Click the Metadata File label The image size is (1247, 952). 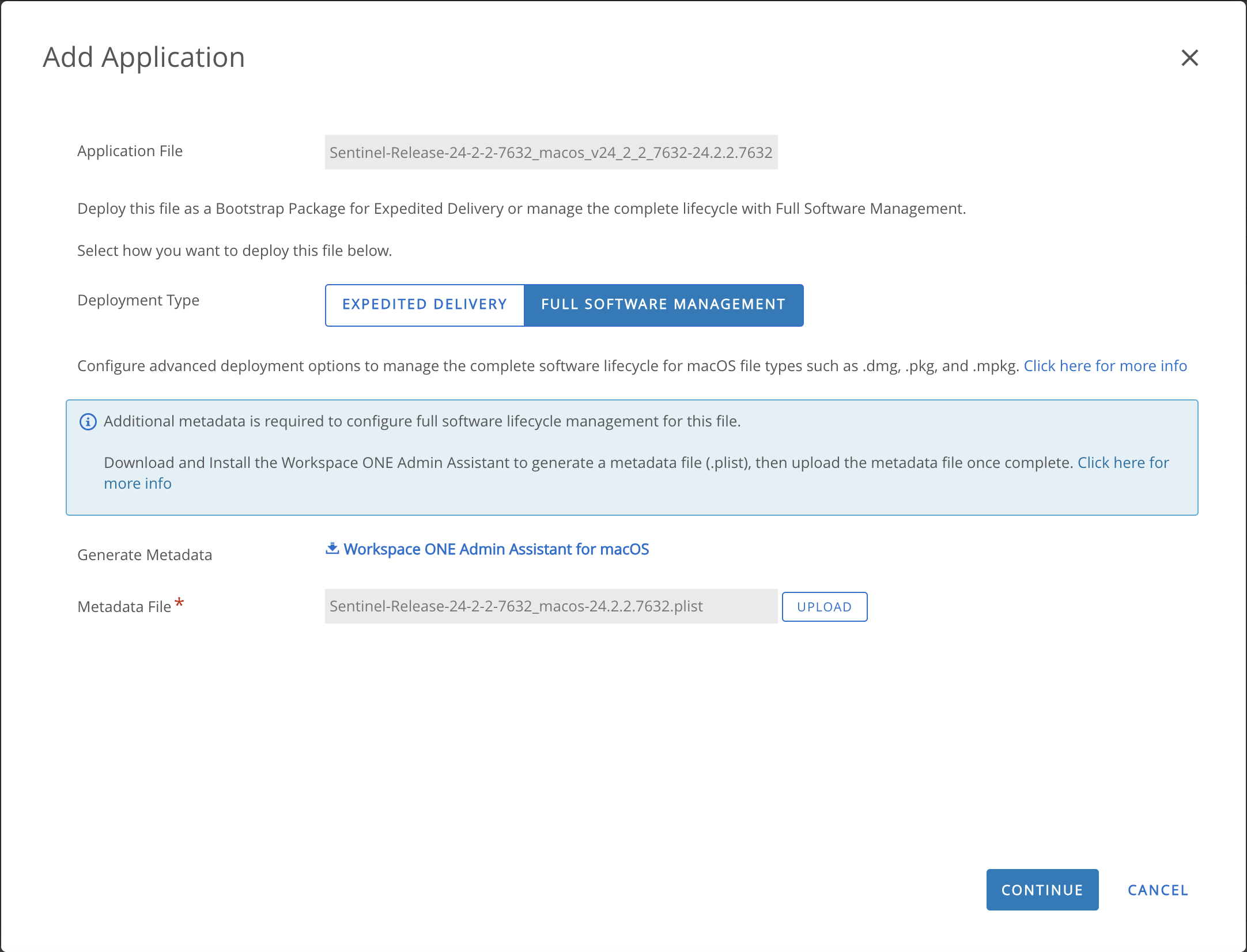click(124, 607)
